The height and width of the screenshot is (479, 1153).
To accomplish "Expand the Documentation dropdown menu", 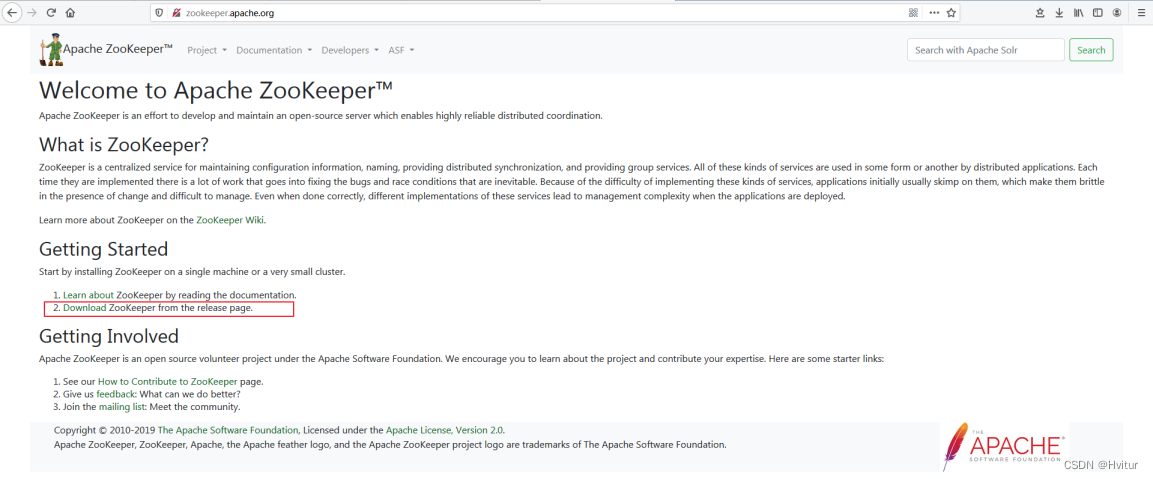I will click(x=274, y=50).
